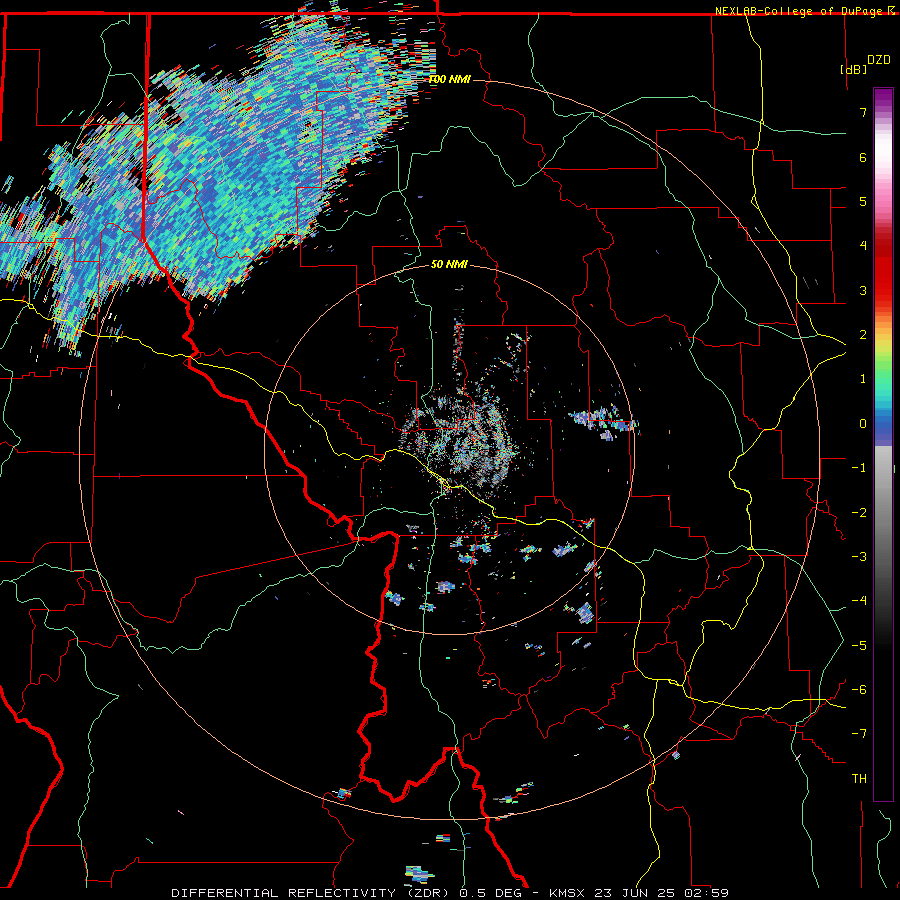Click the color scale value 5
Screen dimensions: 900x900
tap(863, 201)
